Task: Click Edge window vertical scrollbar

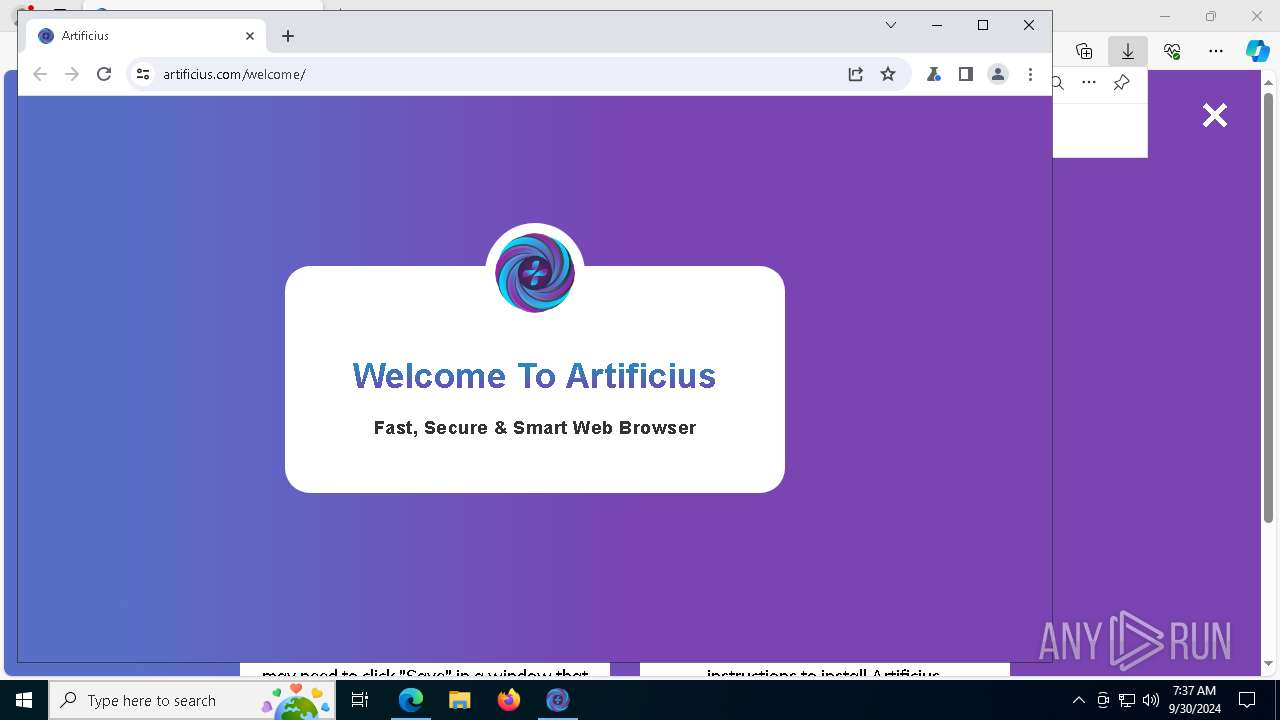Action: point(1269,306)
